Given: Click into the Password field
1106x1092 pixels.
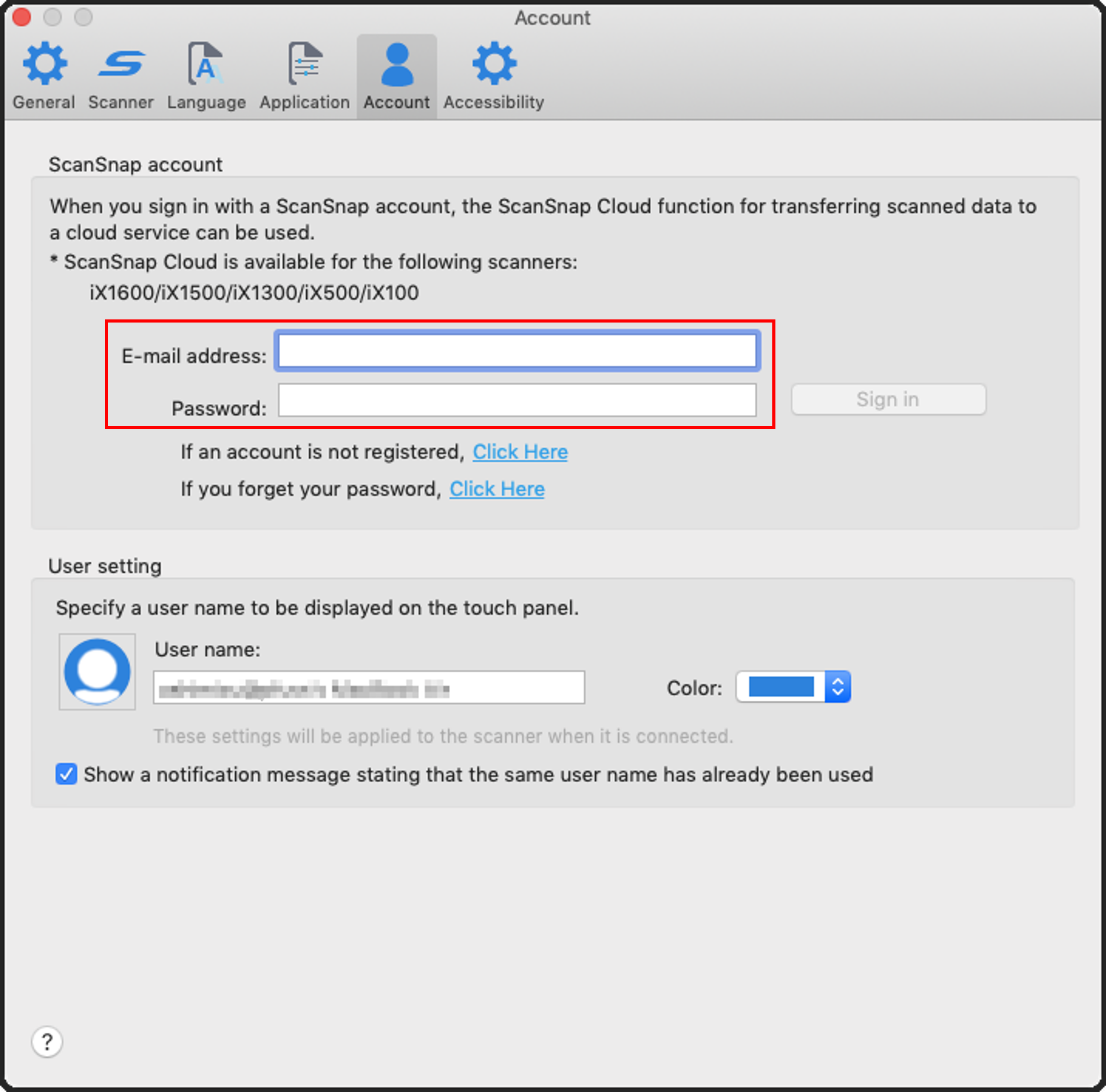Looking at the screenshot, I should pyautogui.click(x=518, y=400).
